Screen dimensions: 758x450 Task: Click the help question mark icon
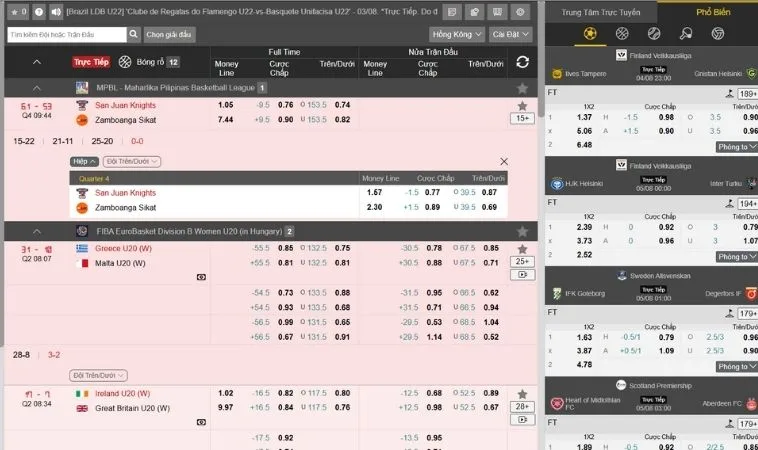38,12
